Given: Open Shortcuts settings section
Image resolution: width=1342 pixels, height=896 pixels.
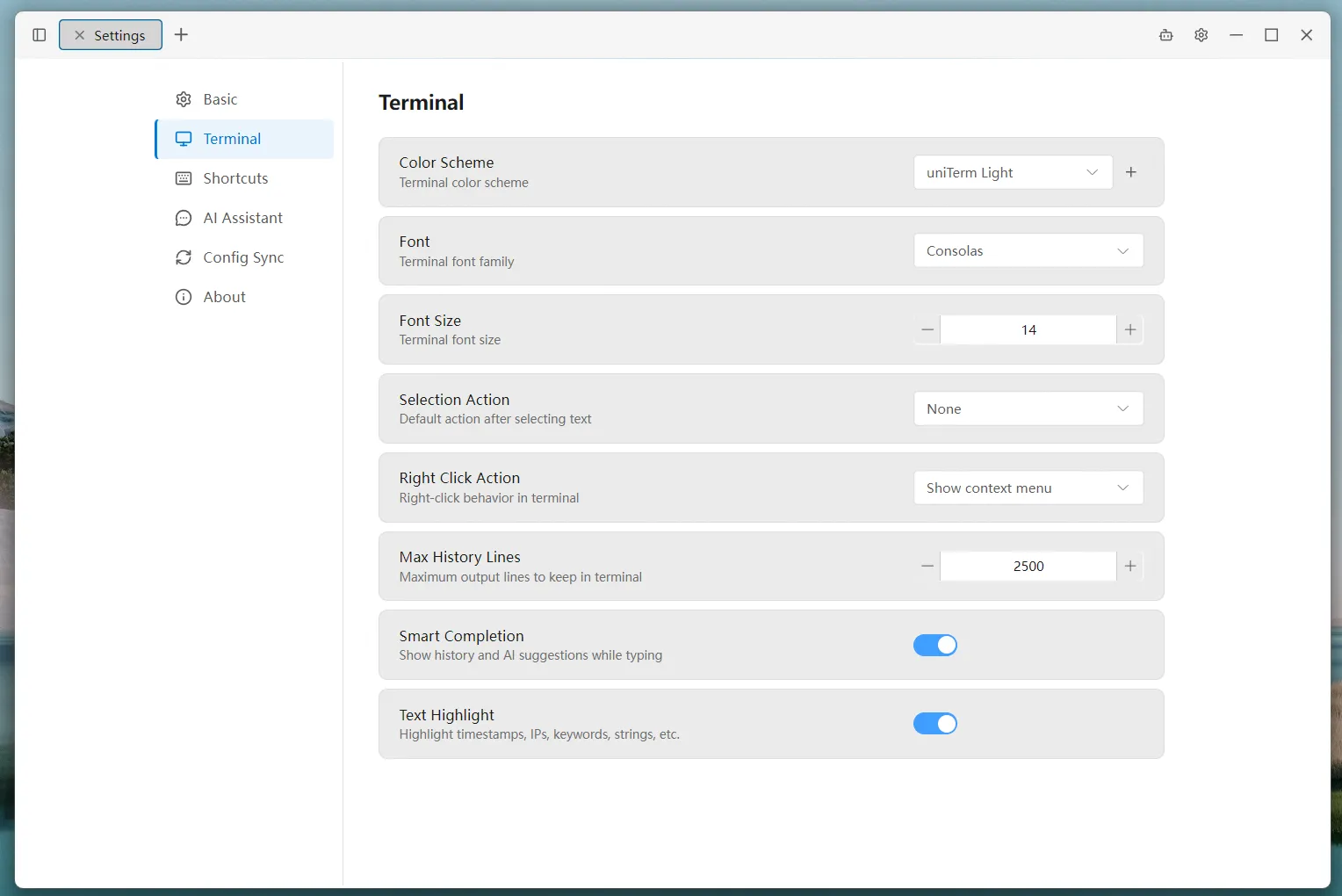Looking at the screenshot, I should tap(244, 178).
